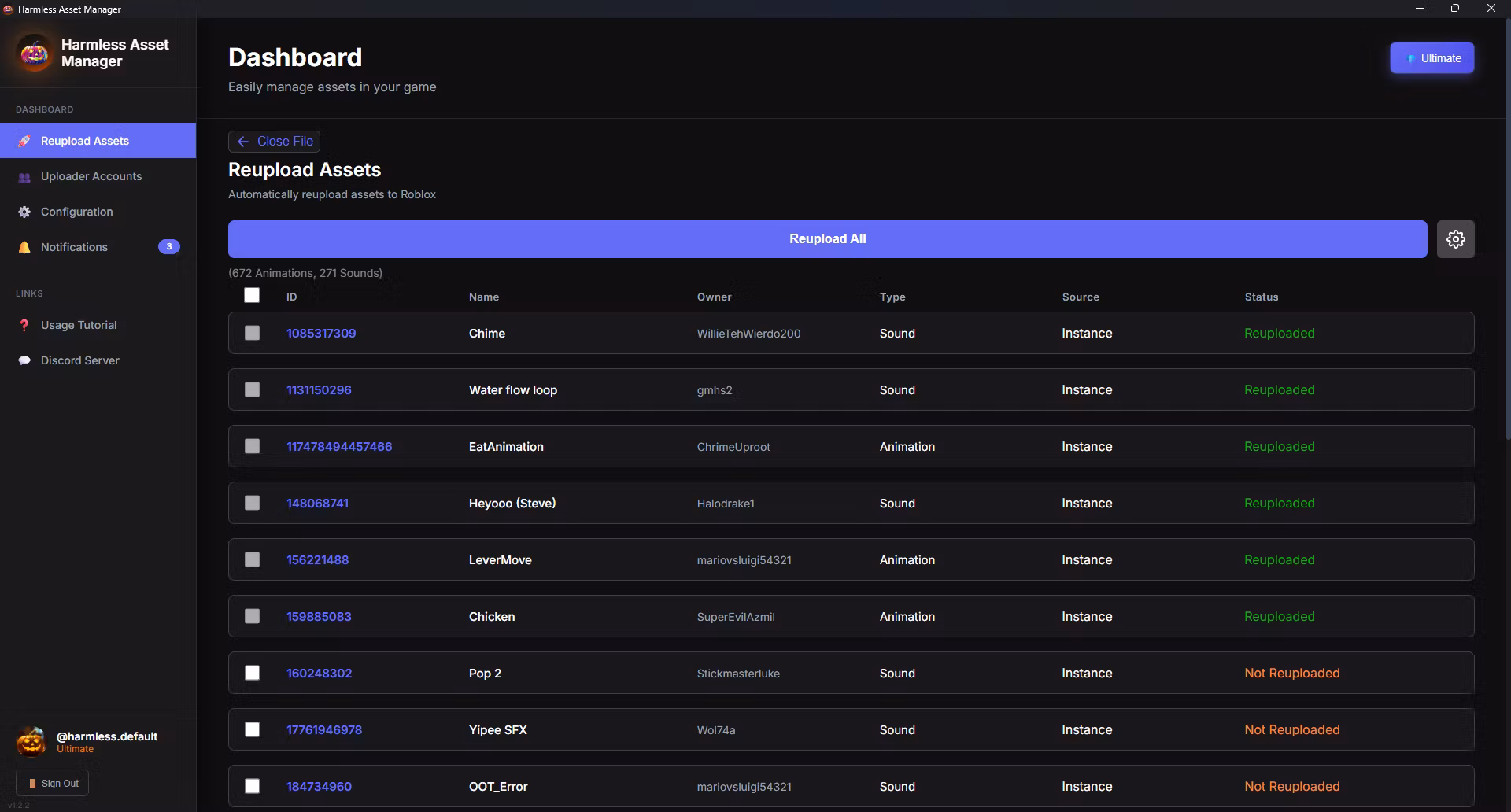
Task: Click the rocket icon beside Reupload Assets
Action: click(x=24, y=142)
